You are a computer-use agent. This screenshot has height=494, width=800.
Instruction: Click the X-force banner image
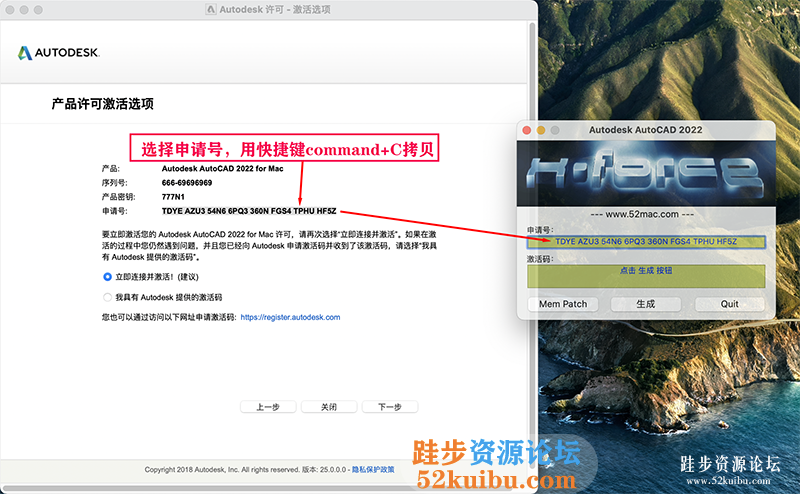tap(646, 174)
